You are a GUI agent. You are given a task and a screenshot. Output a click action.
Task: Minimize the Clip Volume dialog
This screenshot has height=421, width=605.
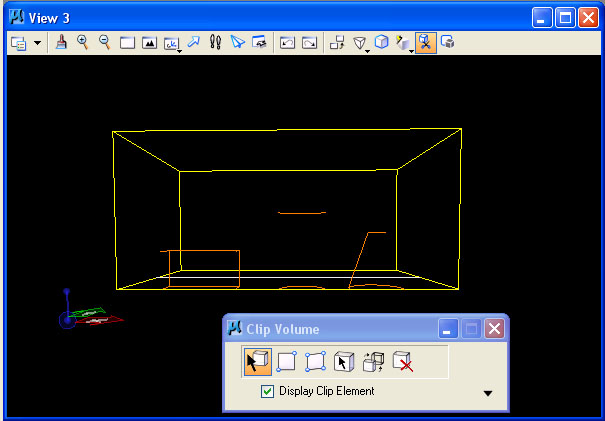pyautogui.click(x=448, y=329)
